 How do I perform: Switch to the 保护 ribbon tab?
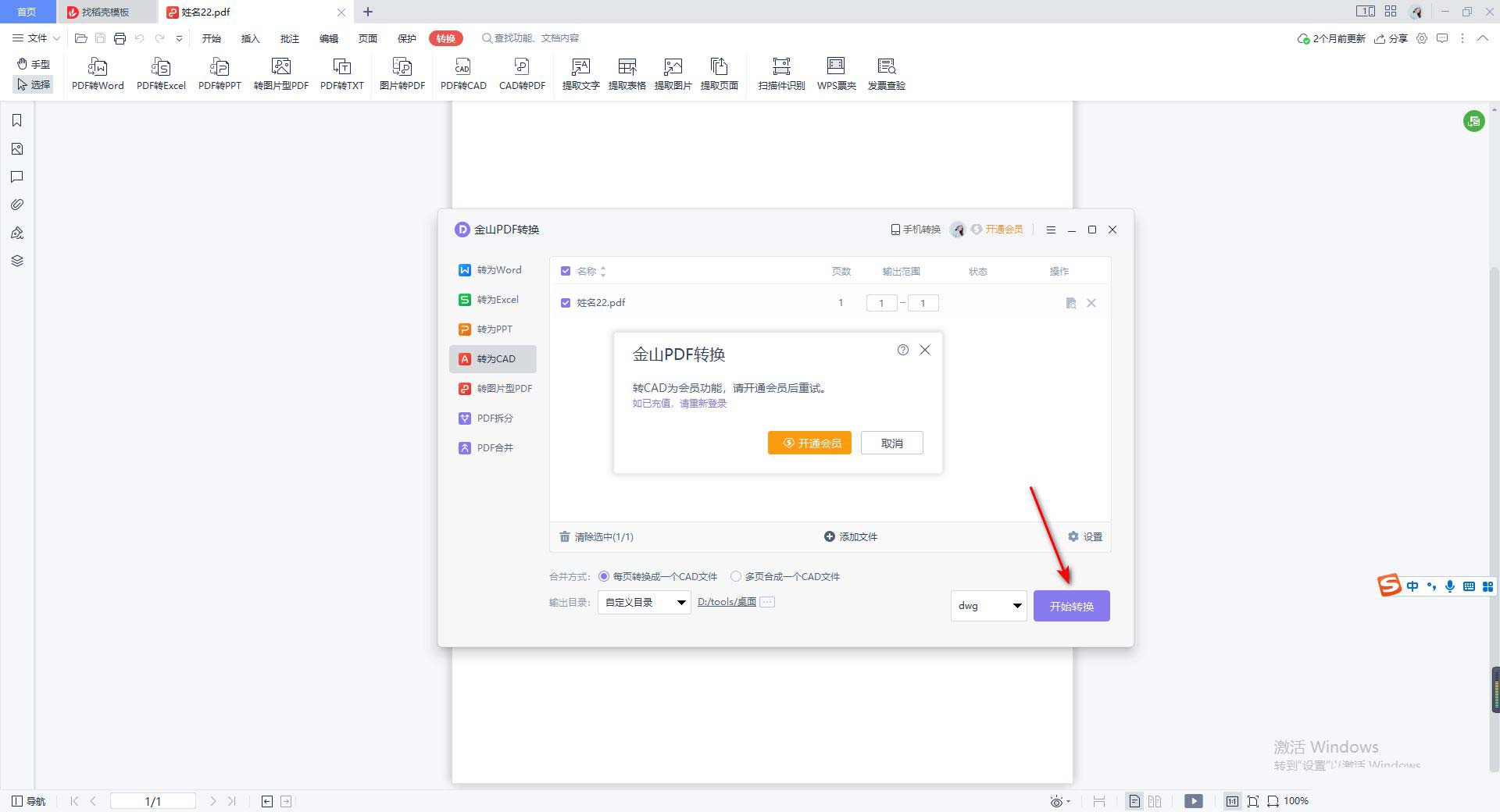[x=407, y=38]
